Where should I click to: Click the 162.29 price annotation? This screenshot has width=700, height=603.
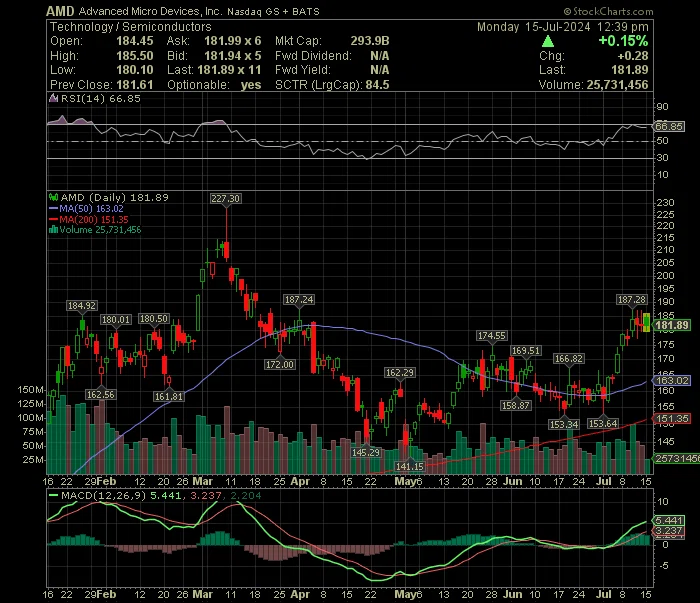click(400, 372)
